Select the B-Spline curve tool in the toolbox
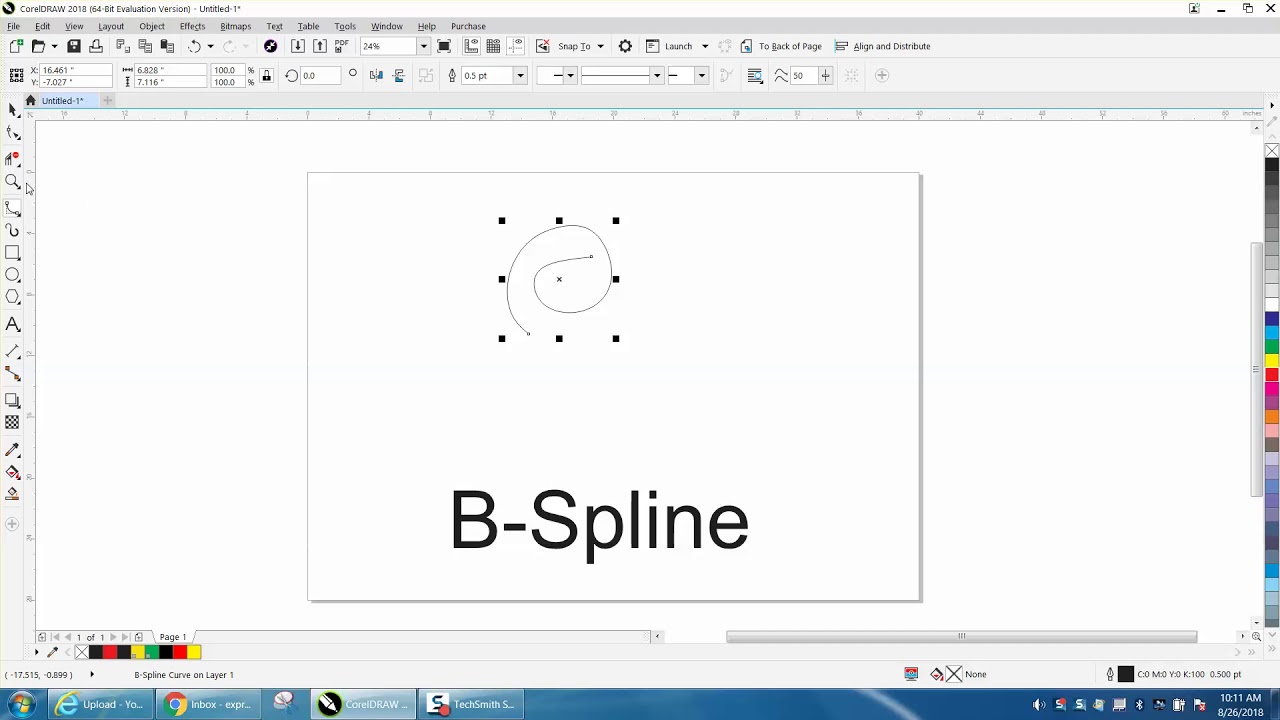 (x=13, y=207)
